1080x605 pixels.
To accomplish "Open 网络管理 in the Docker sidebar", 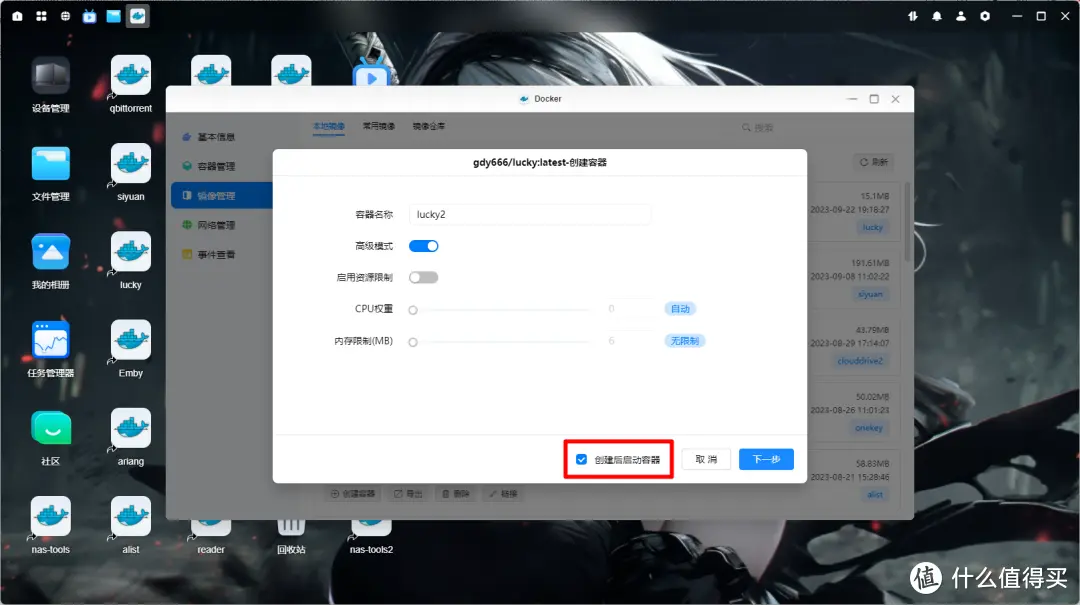I will (x=219, y=222).
